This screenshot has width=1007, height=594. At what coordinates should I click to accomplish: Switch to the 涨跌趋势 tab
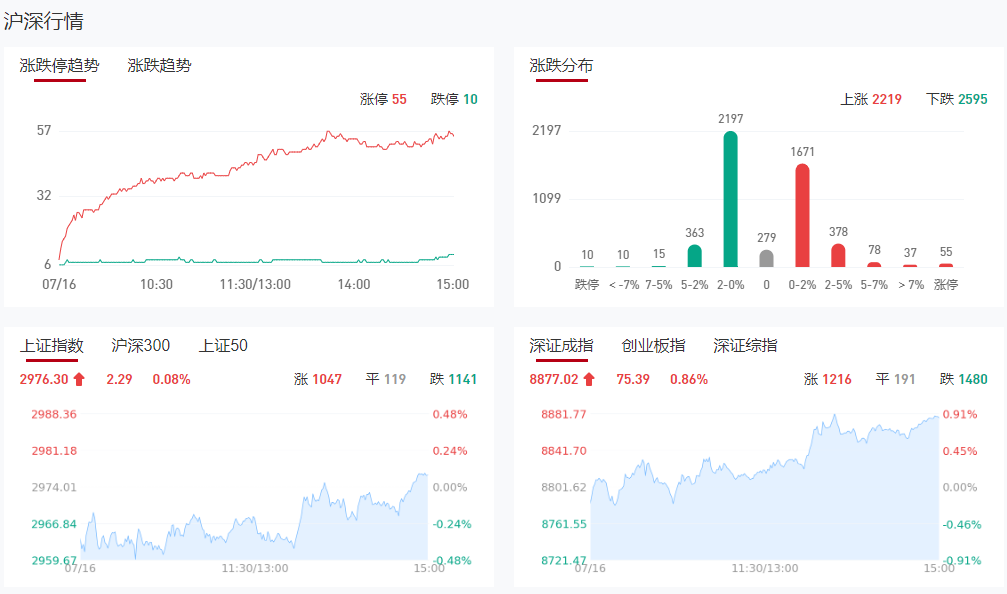[159, 66]
